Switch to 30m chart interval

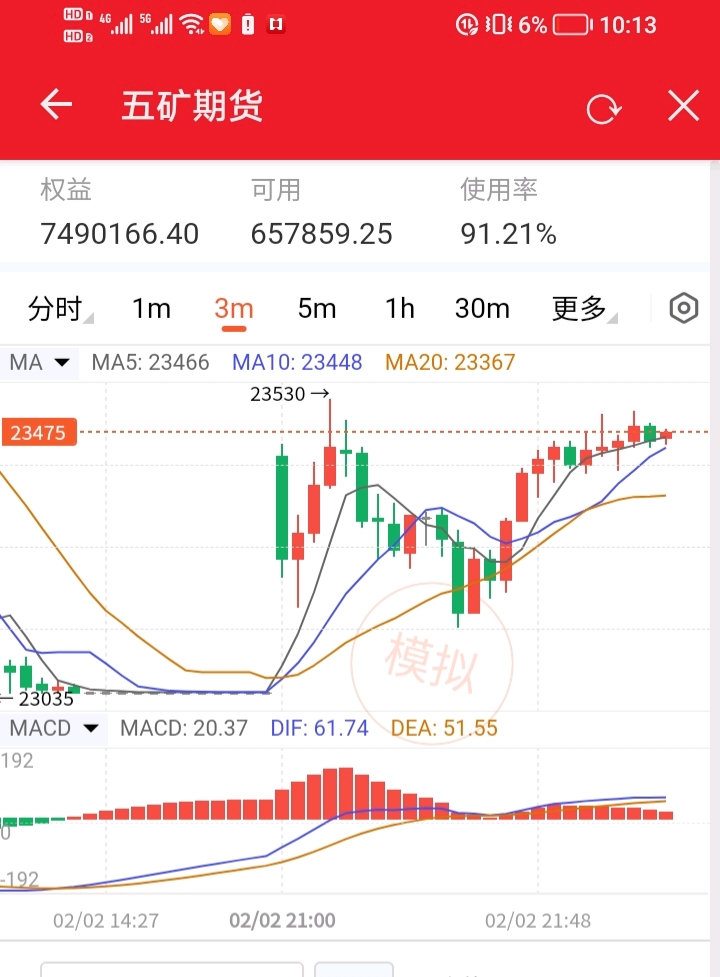(482, 308)
